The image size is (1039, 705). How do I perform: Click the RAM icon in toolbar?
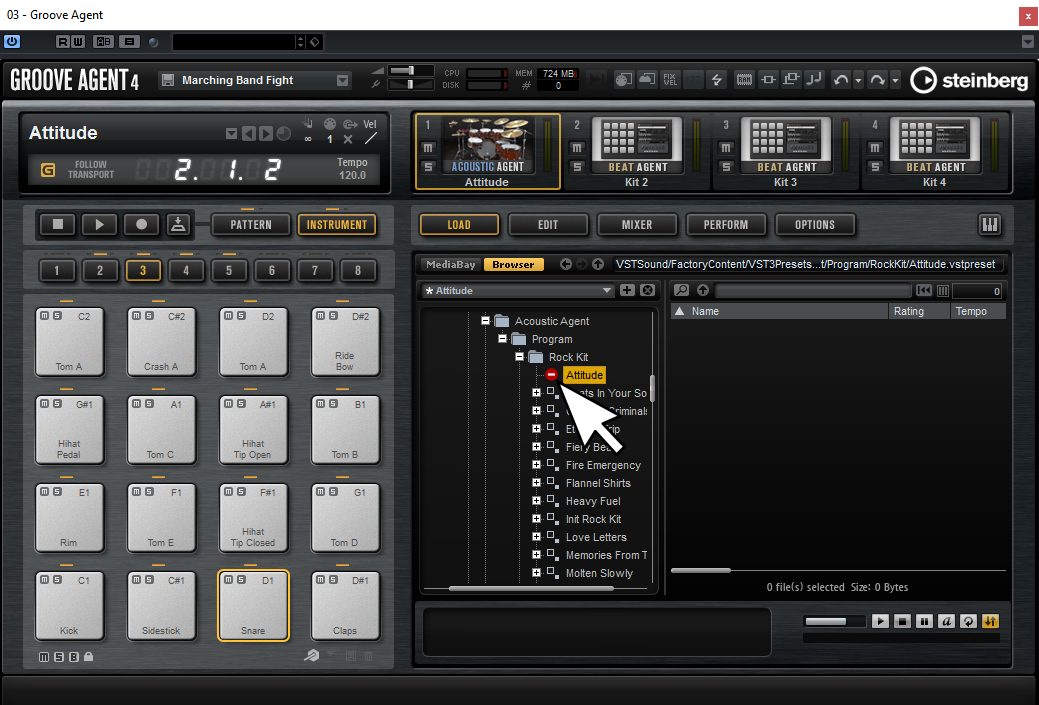tap(744, 80)
